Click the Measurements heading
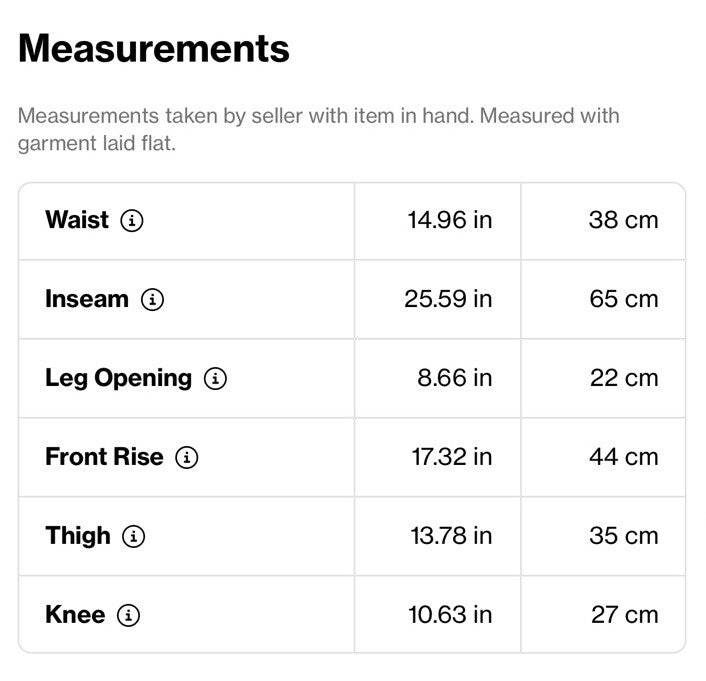Image resolution: width=706 pixels, height=681 pixels. [x=154, y=49]
